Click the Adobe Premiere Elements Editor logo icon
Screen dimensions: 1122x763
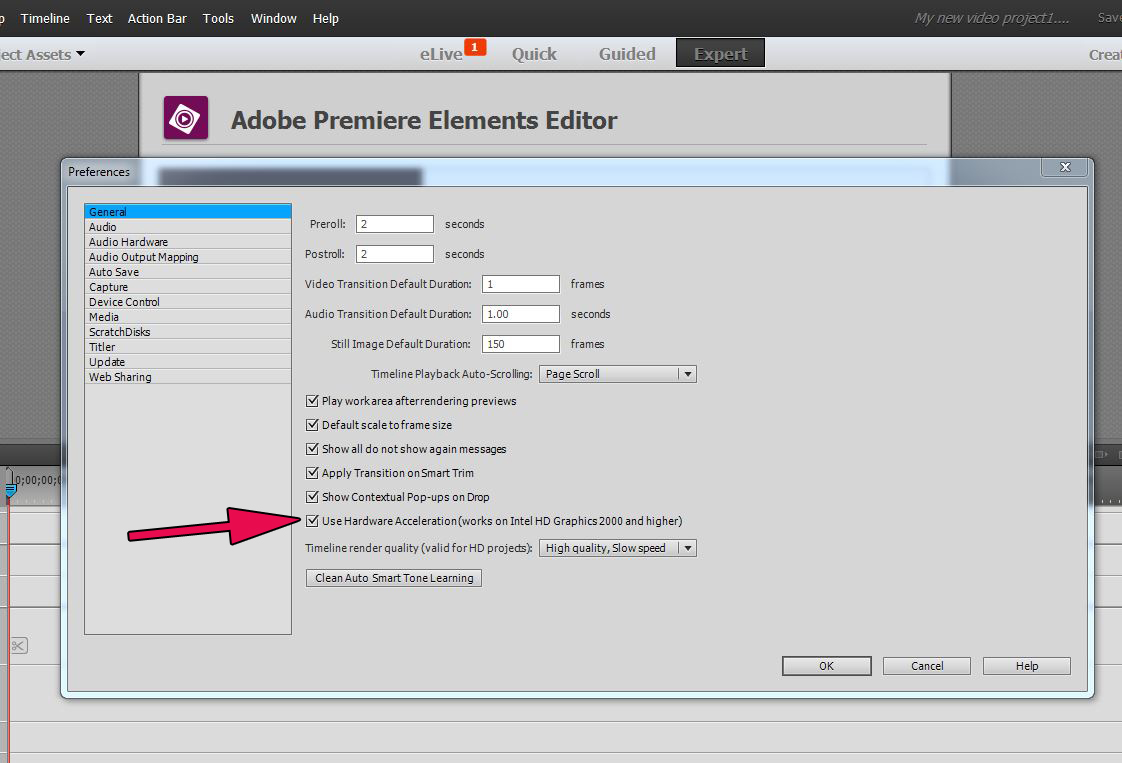186,118
